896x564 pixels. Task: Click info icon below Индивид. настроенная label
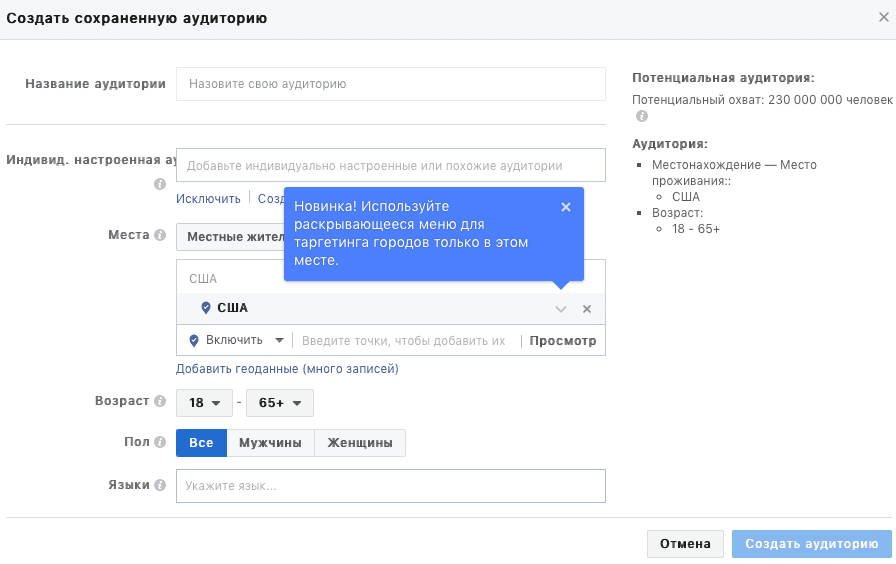click(160, 184)
